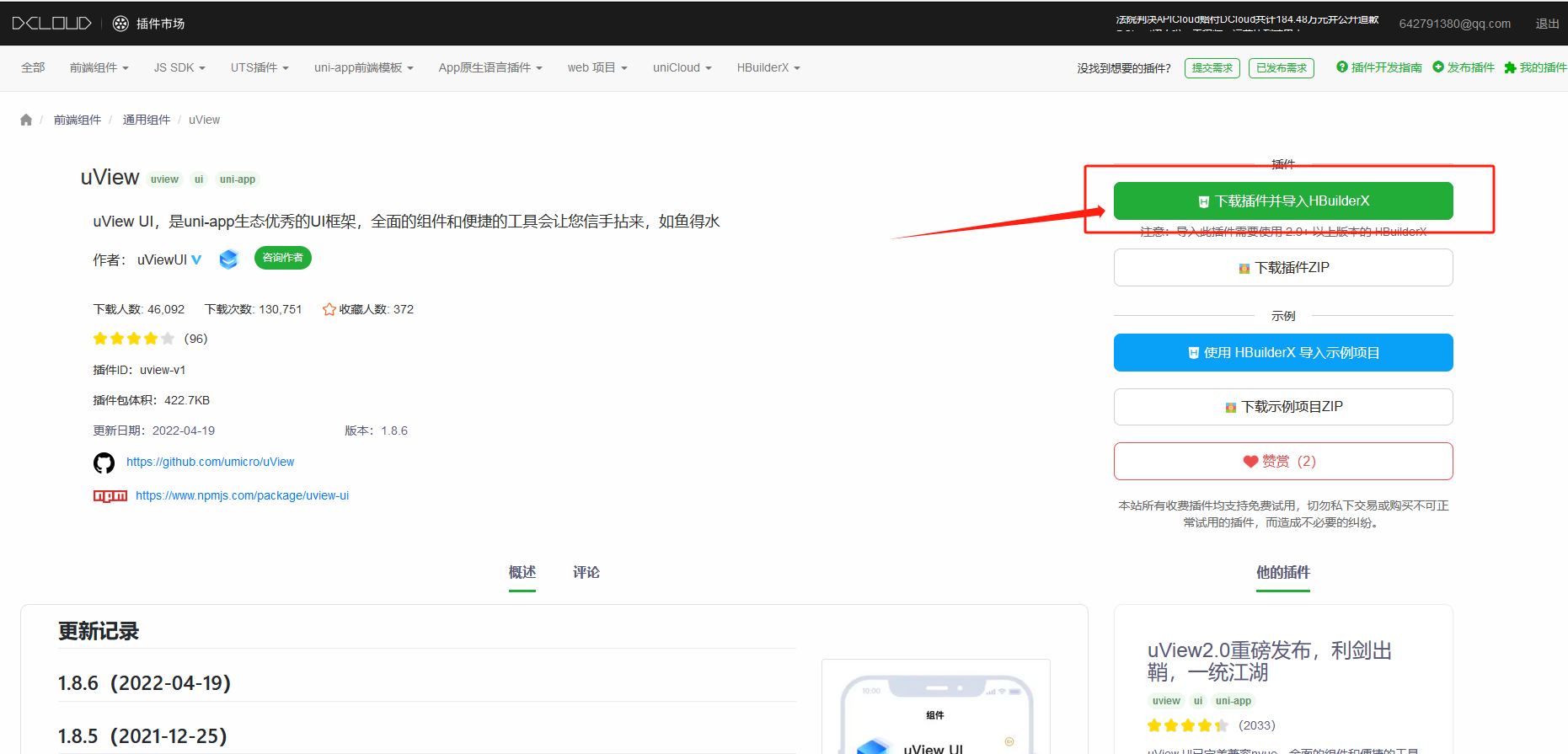Click the verified V mark beside uViewUI
Screen dimensions: 1568x754
click(196, 259)
